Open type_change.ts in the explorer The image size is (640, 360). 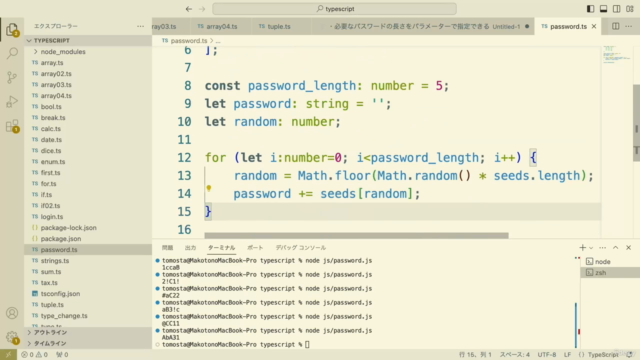click(x=88, y=316)
